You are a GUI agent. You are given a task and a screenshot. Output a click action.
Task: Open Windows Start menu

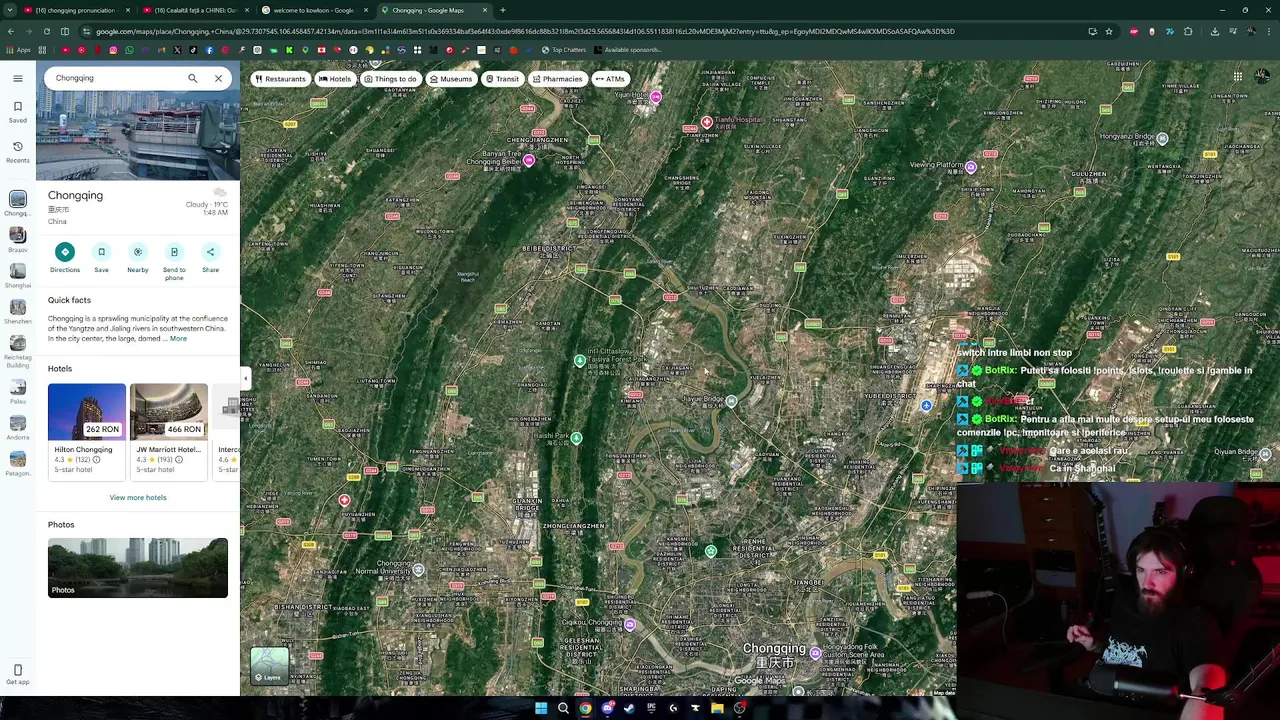(x=541, y=708)
